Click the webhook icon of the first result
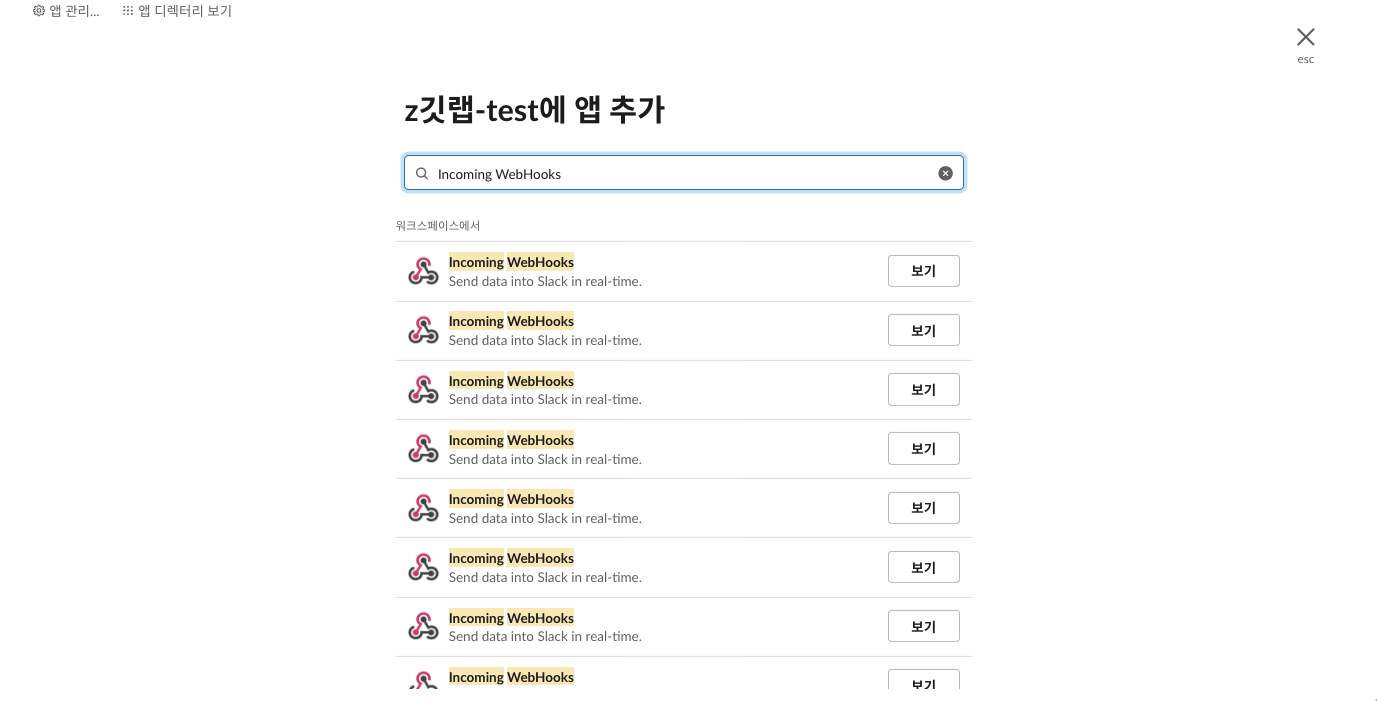This screenshot has height=701, width=1377. coord(424,271)
